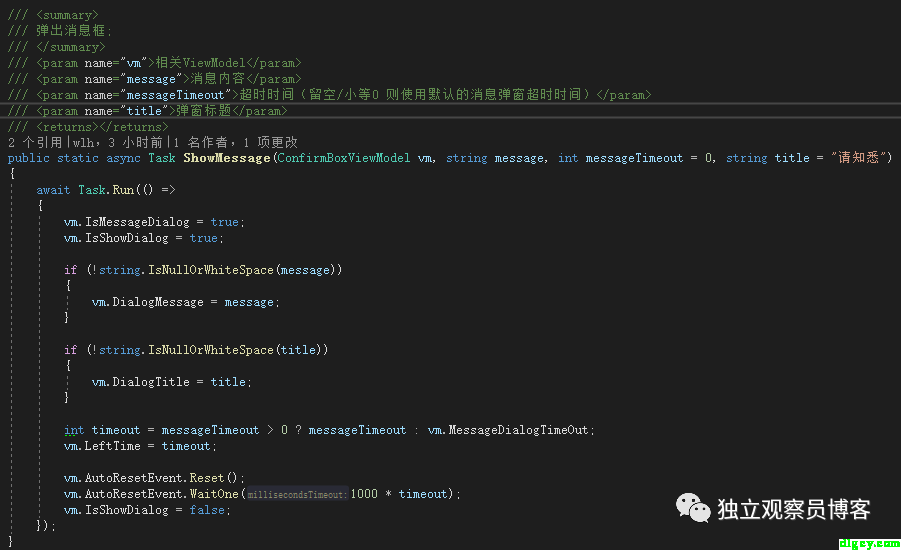Click the underlined "int" before timeout declaration
This screenshot has width=901, height=550.
point(74,430)
